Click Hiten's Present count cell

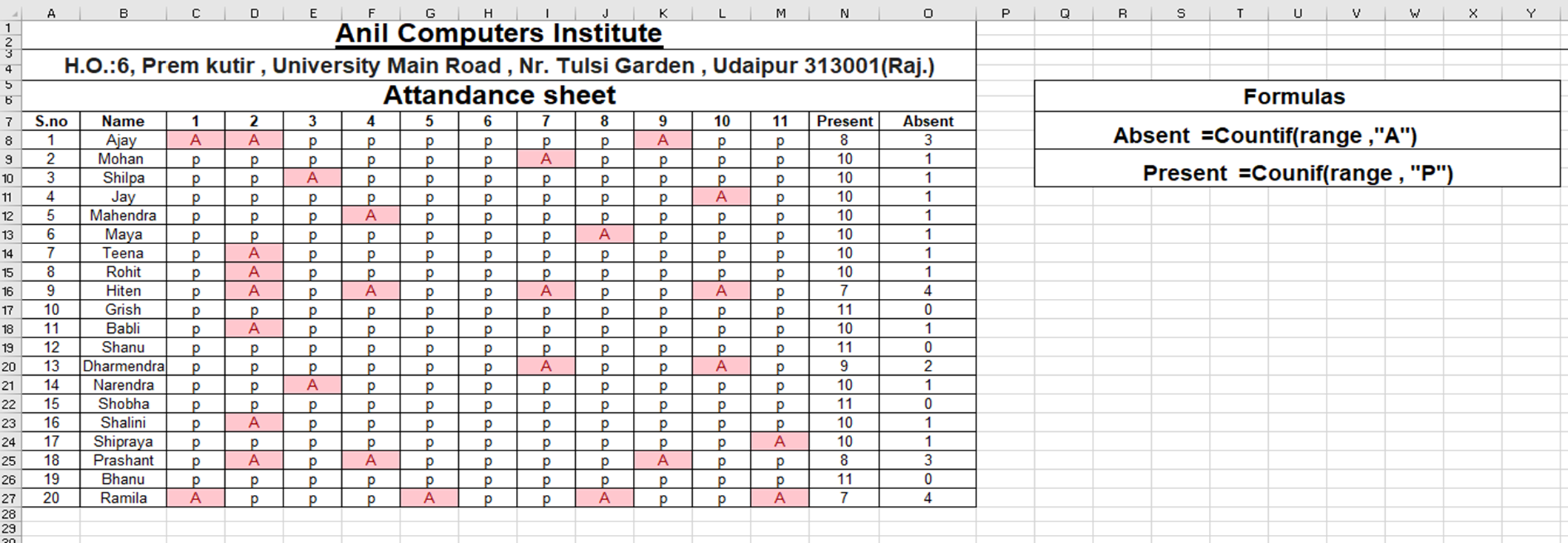844,291
